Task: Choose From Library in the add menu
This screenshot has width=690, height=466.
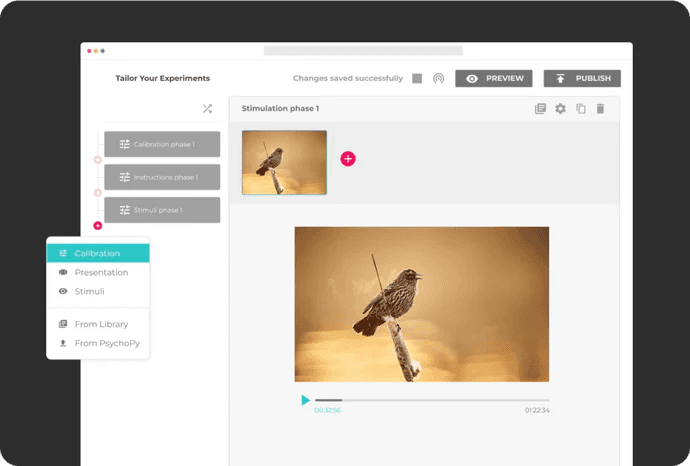Action: coord(98,324)
